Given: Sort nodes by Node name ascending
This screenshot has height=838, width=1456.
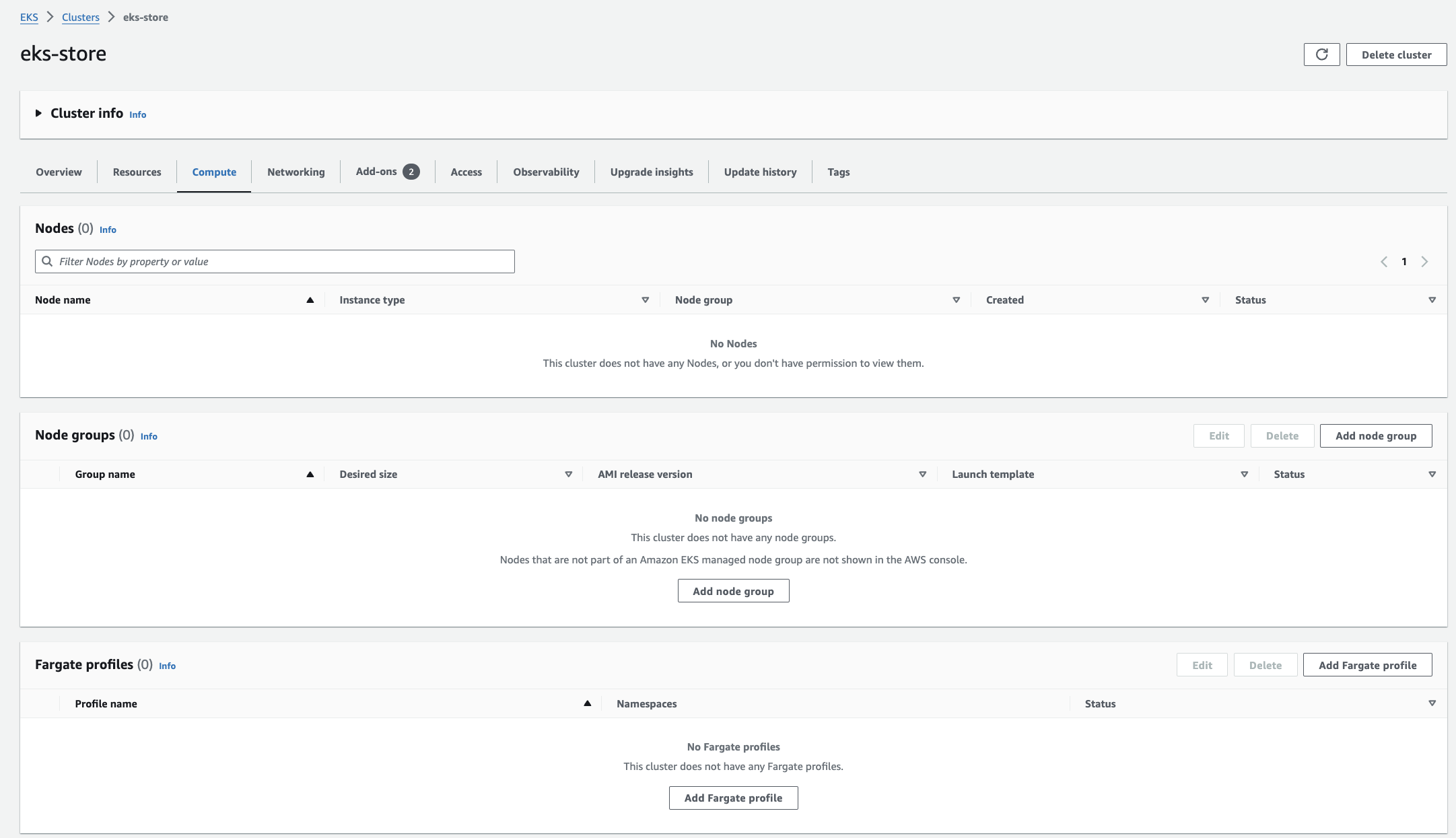Looking at the screenshot, I should [x=310, y=300].
